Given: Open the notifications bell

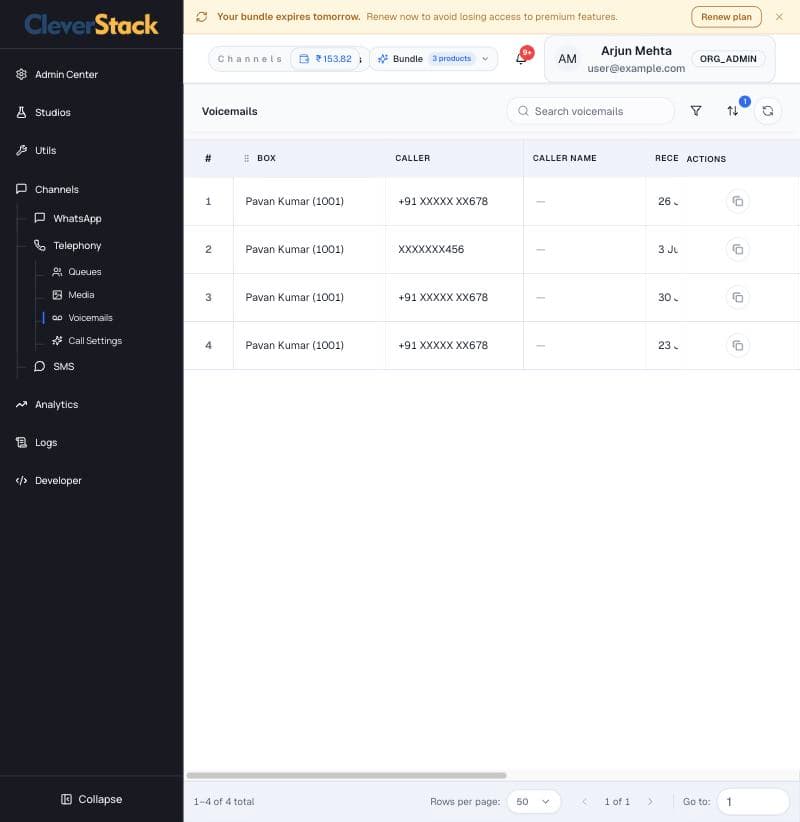Looking at the screenshot, I should 521,58.
